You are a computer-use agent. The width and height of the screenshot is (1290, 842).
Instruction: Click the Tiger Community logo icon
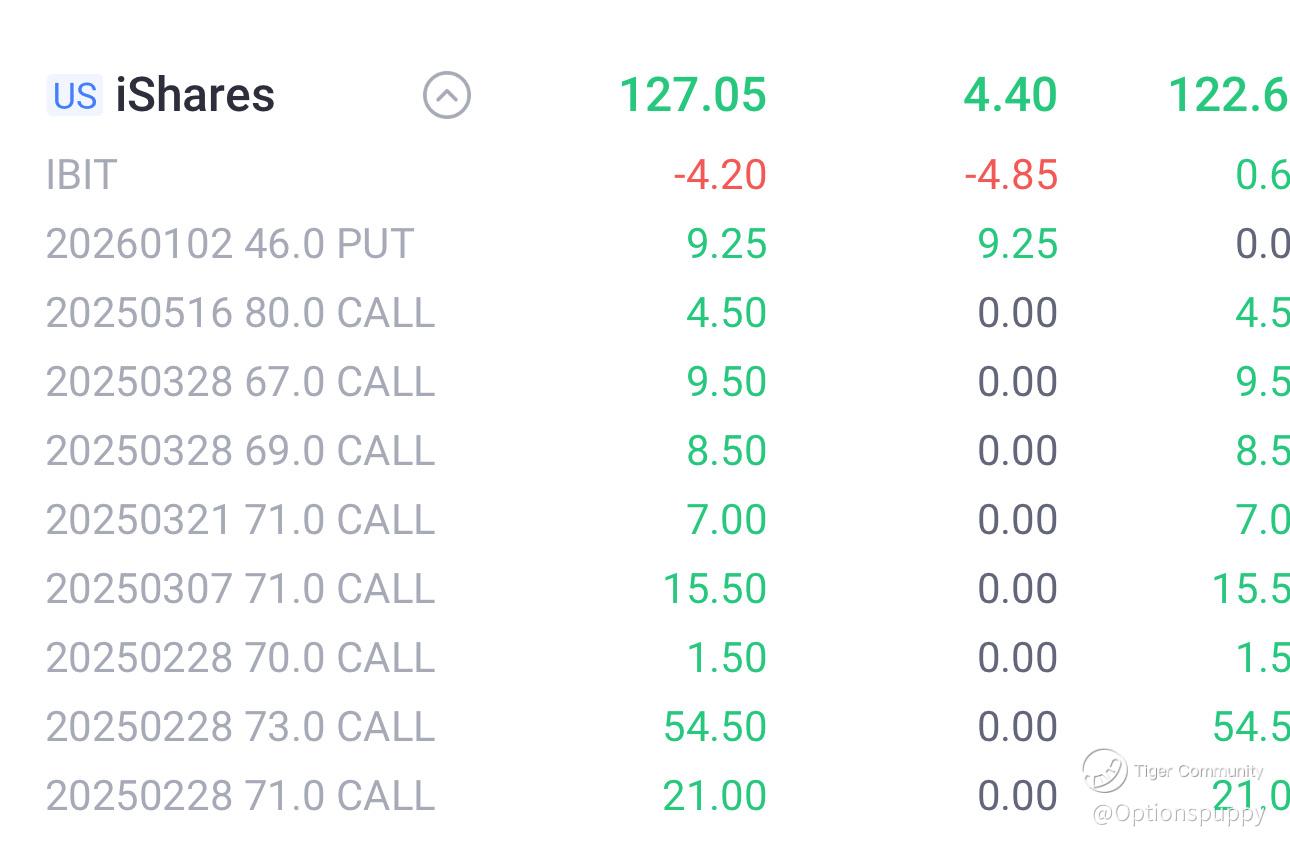[x=1104, y=771]
